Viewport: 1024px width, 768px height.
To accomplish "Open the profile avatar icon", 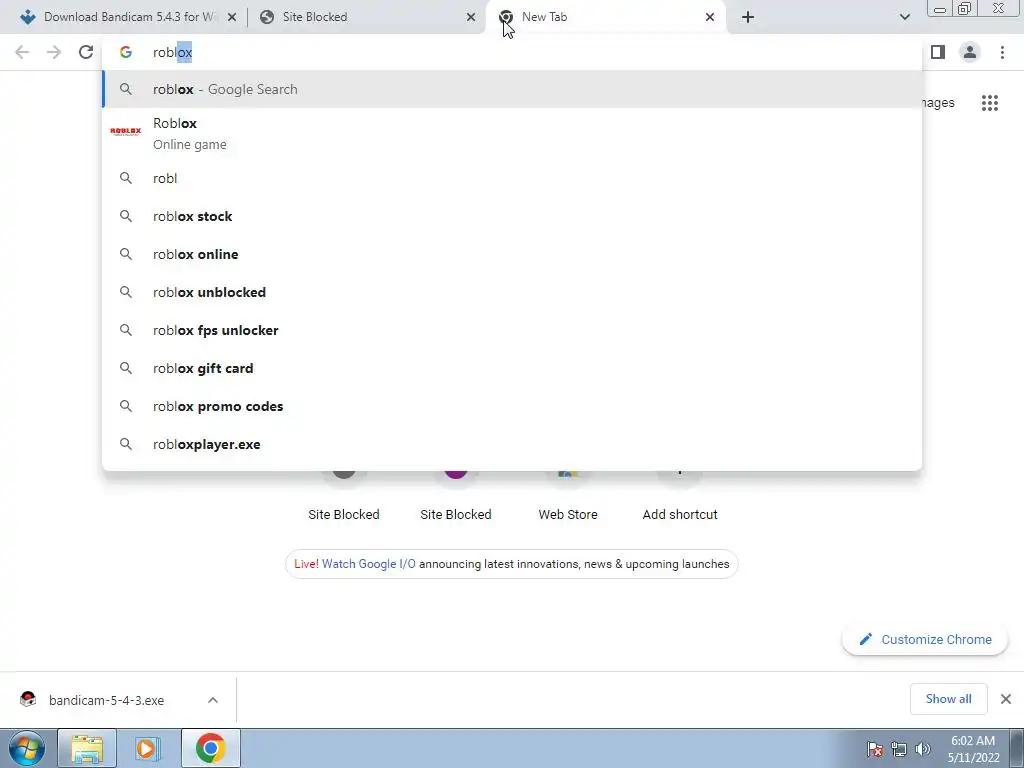I will pyautogui.click(x=970, y=52).
